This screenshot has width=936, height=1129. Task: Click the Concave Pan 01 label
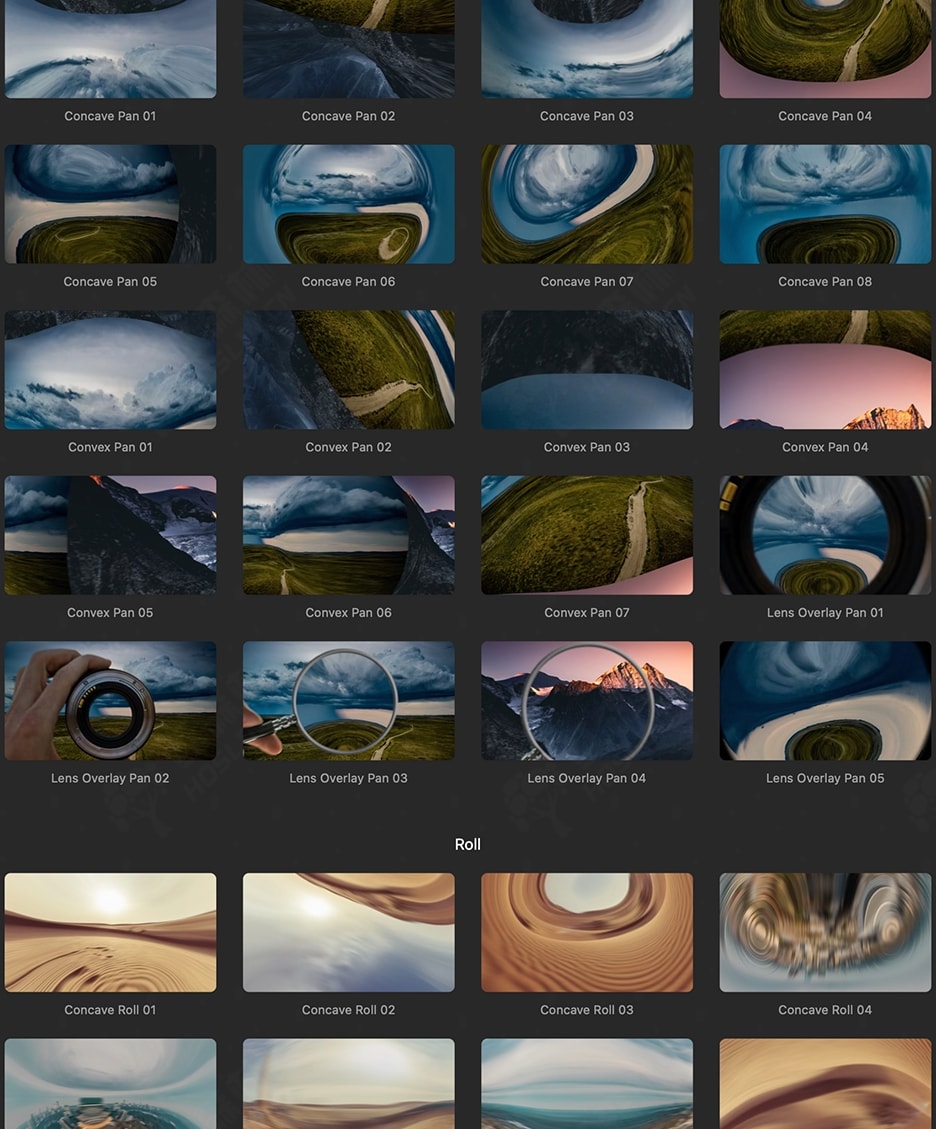pyautogui.click(x=110, y=116)
